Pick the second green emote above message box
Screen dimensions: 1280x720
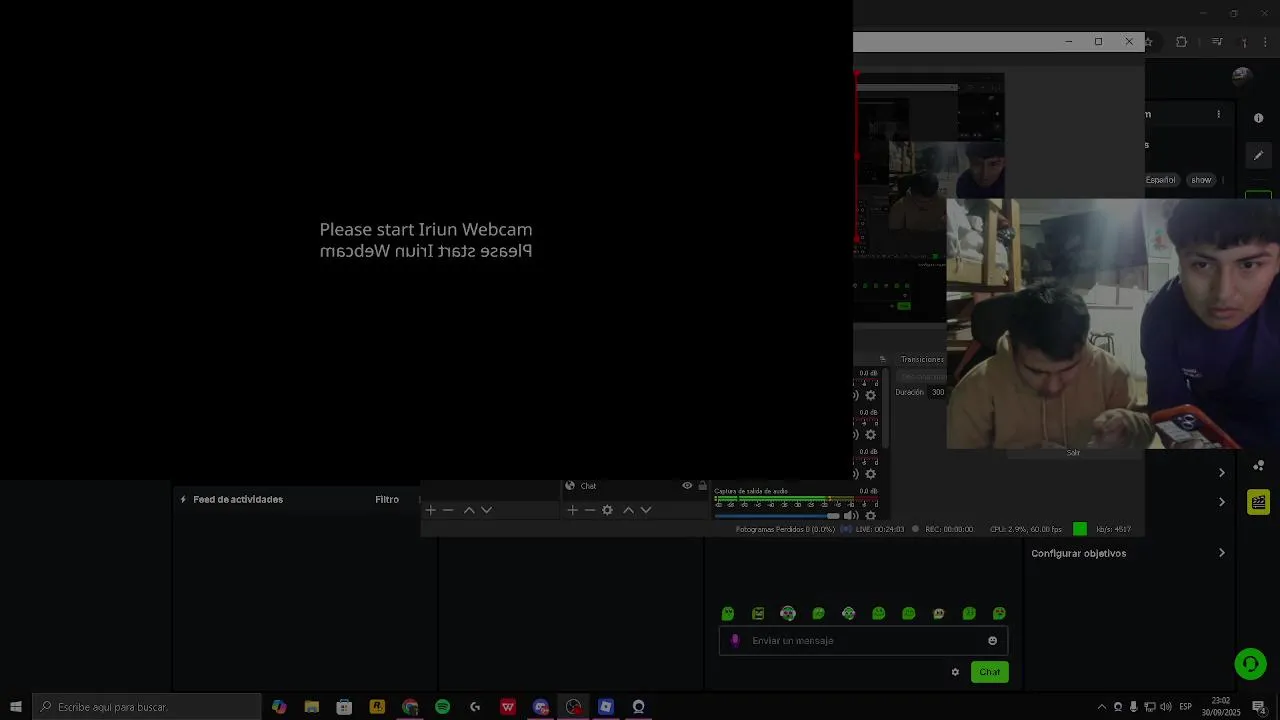tap(758, 614)
